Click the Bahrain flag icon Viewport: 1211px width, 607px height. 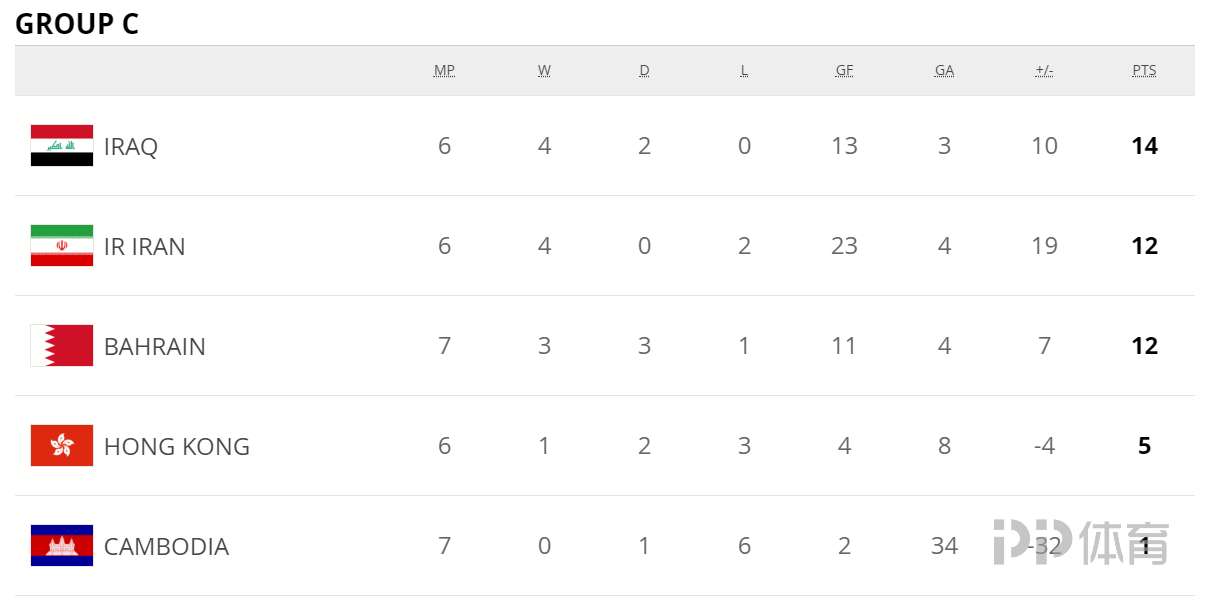(x=62, y=346)
